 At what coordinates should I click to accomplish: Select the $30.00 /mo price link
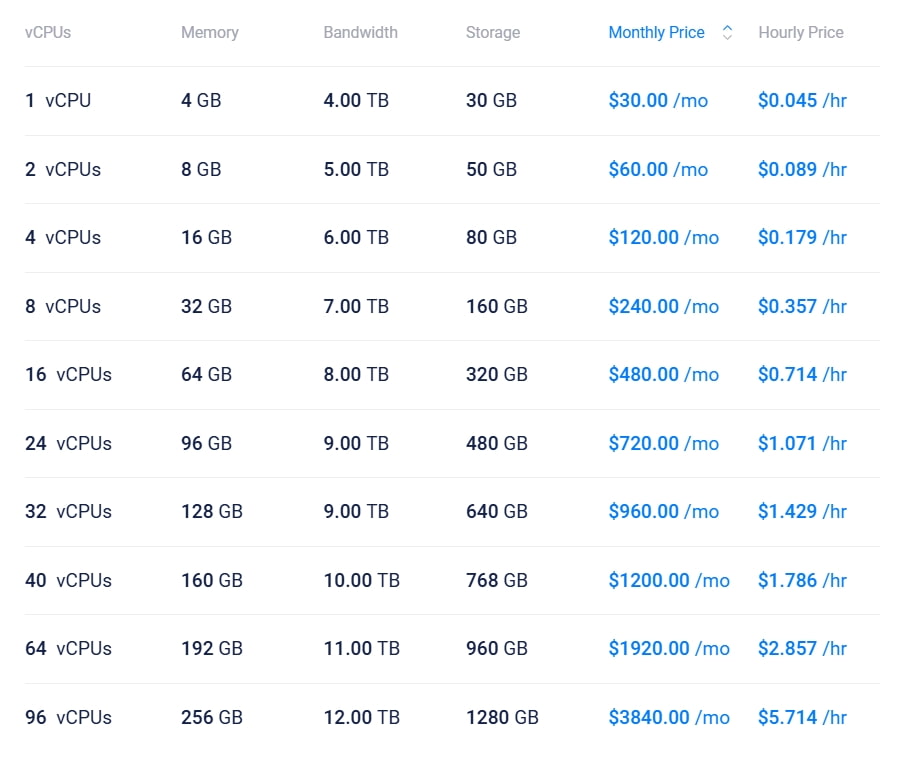(x=657, y=101)
